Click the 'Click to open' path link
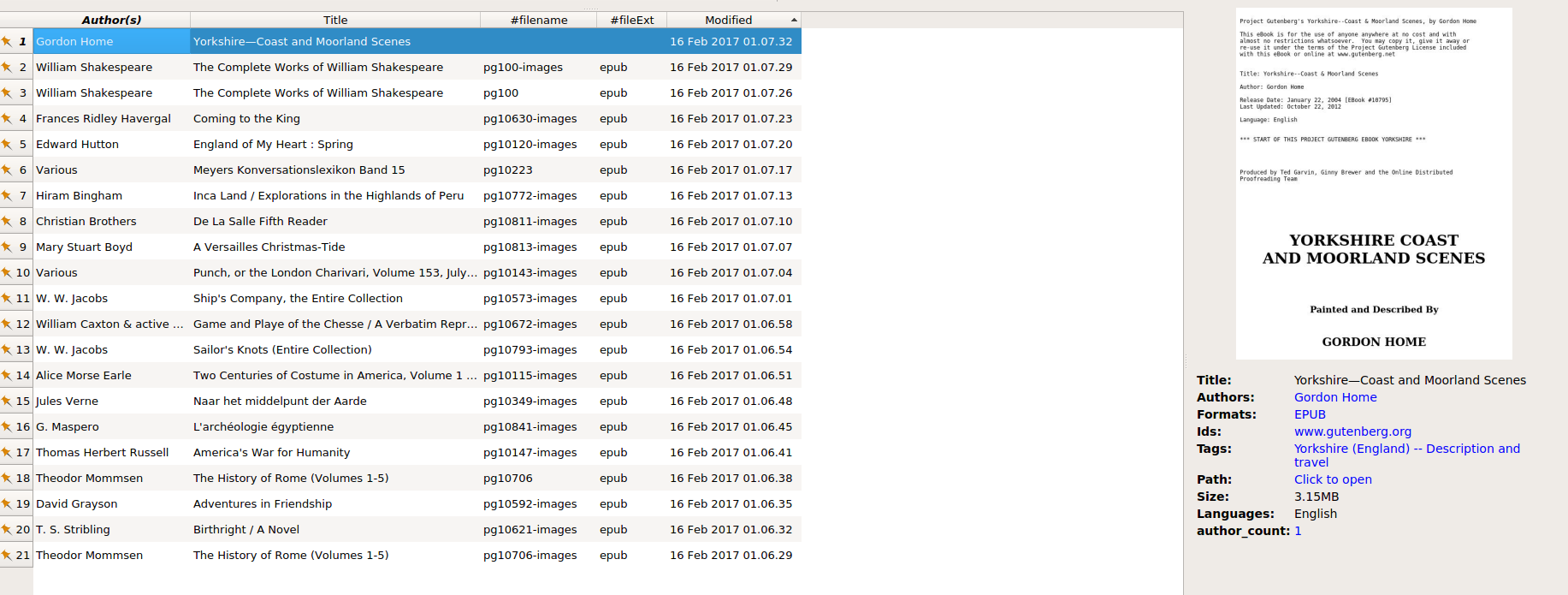This screenshot has height=595, width=1568. click(x=1333, y=479)
